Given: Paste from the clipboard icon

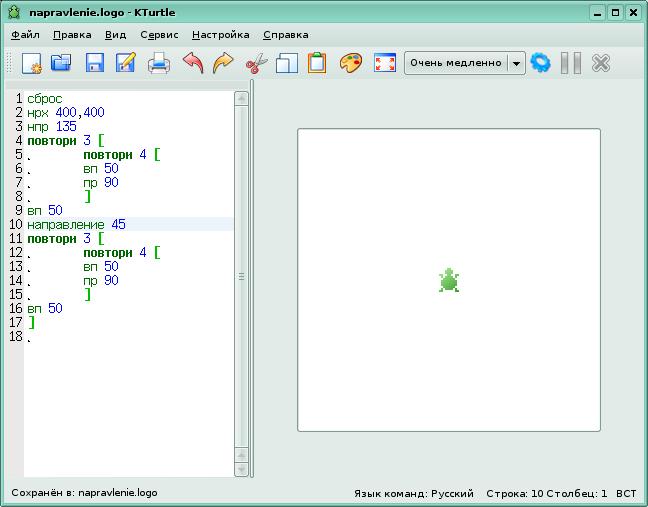Looking at the screenshot, I should pyautogui.click(x=317, y=64).
